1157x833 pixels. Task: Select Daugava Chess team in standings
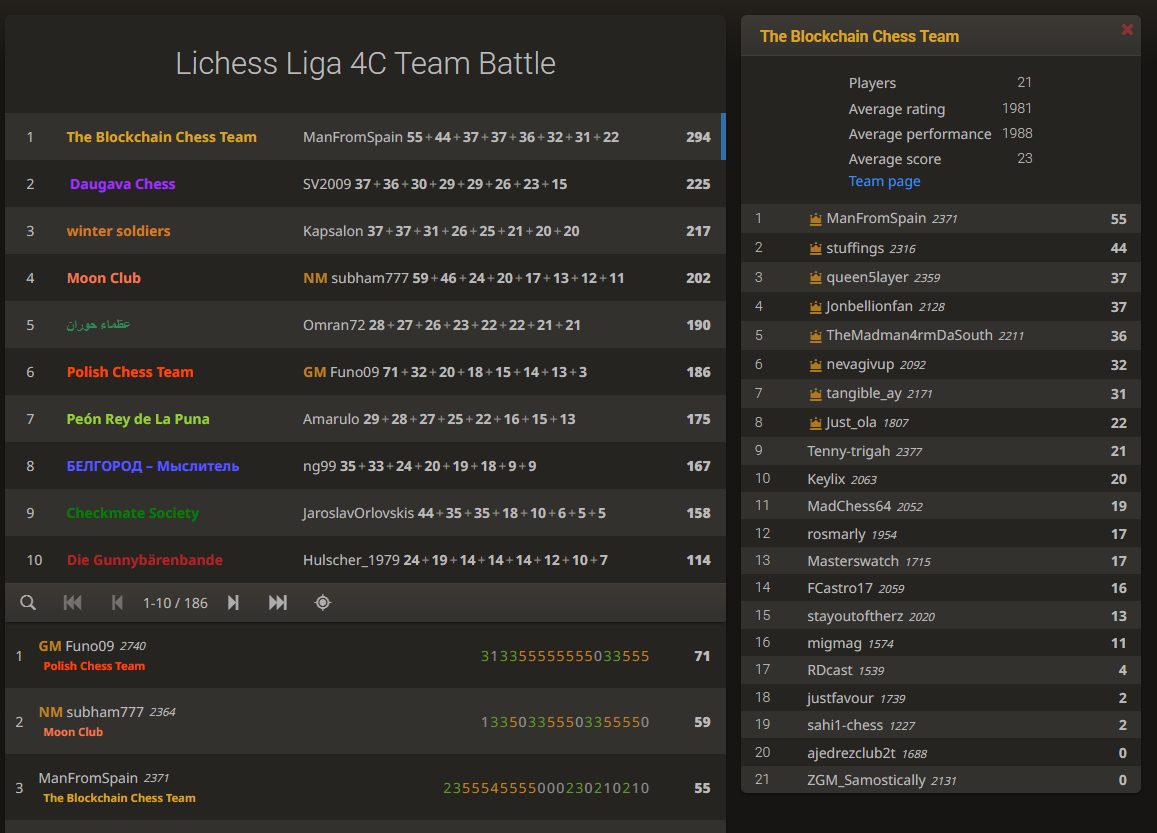click(122, 184)
